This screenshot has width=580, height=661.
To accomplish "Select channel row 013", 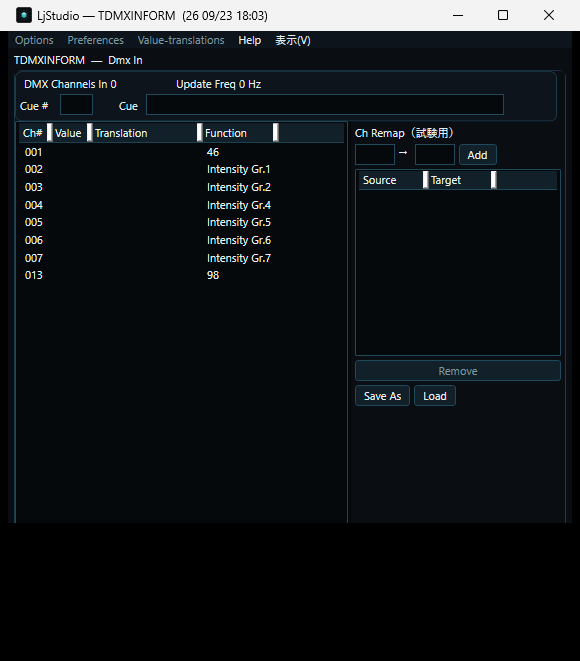I will coord(181,275).
